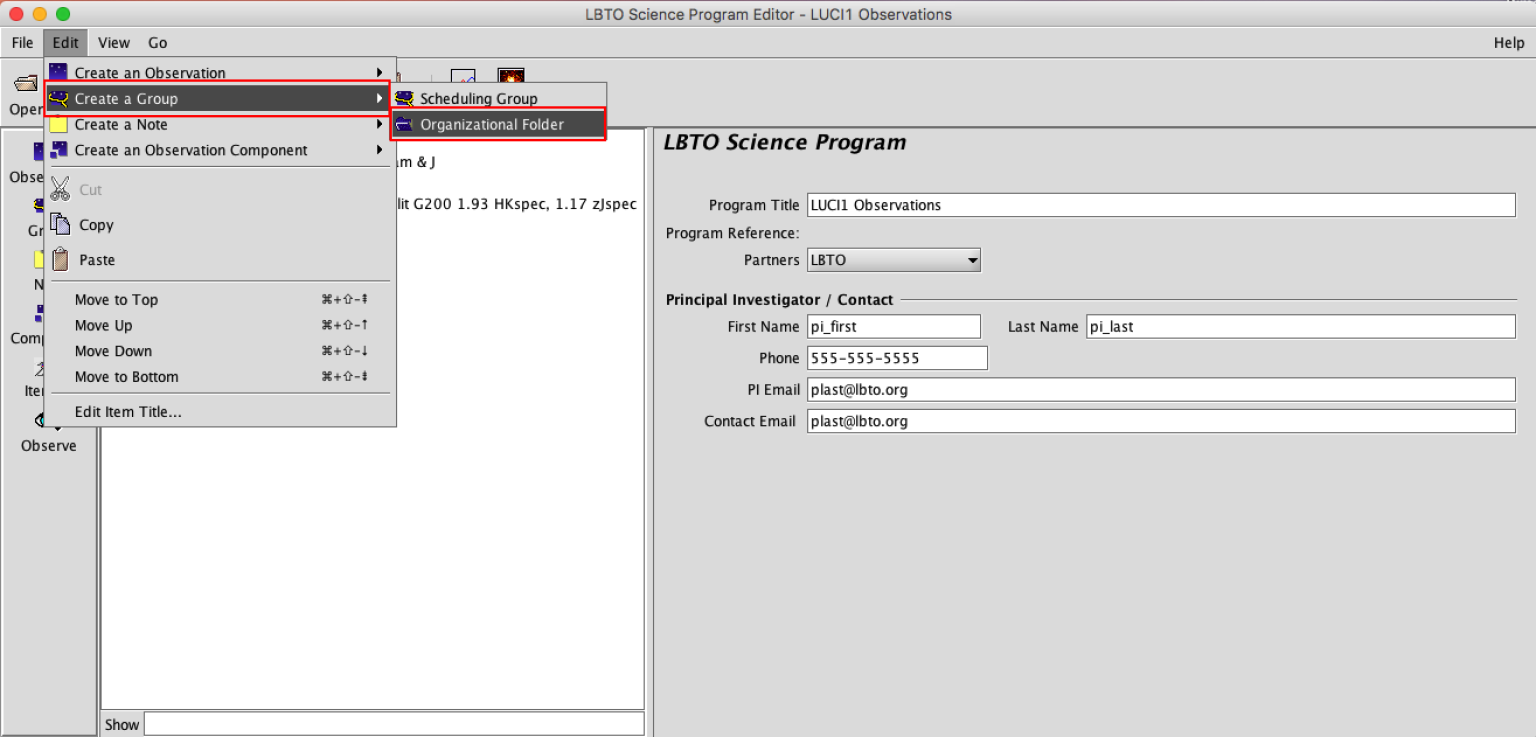Expand Create an Observation Component submenu

pyautogui.click(x=219, y=150)
